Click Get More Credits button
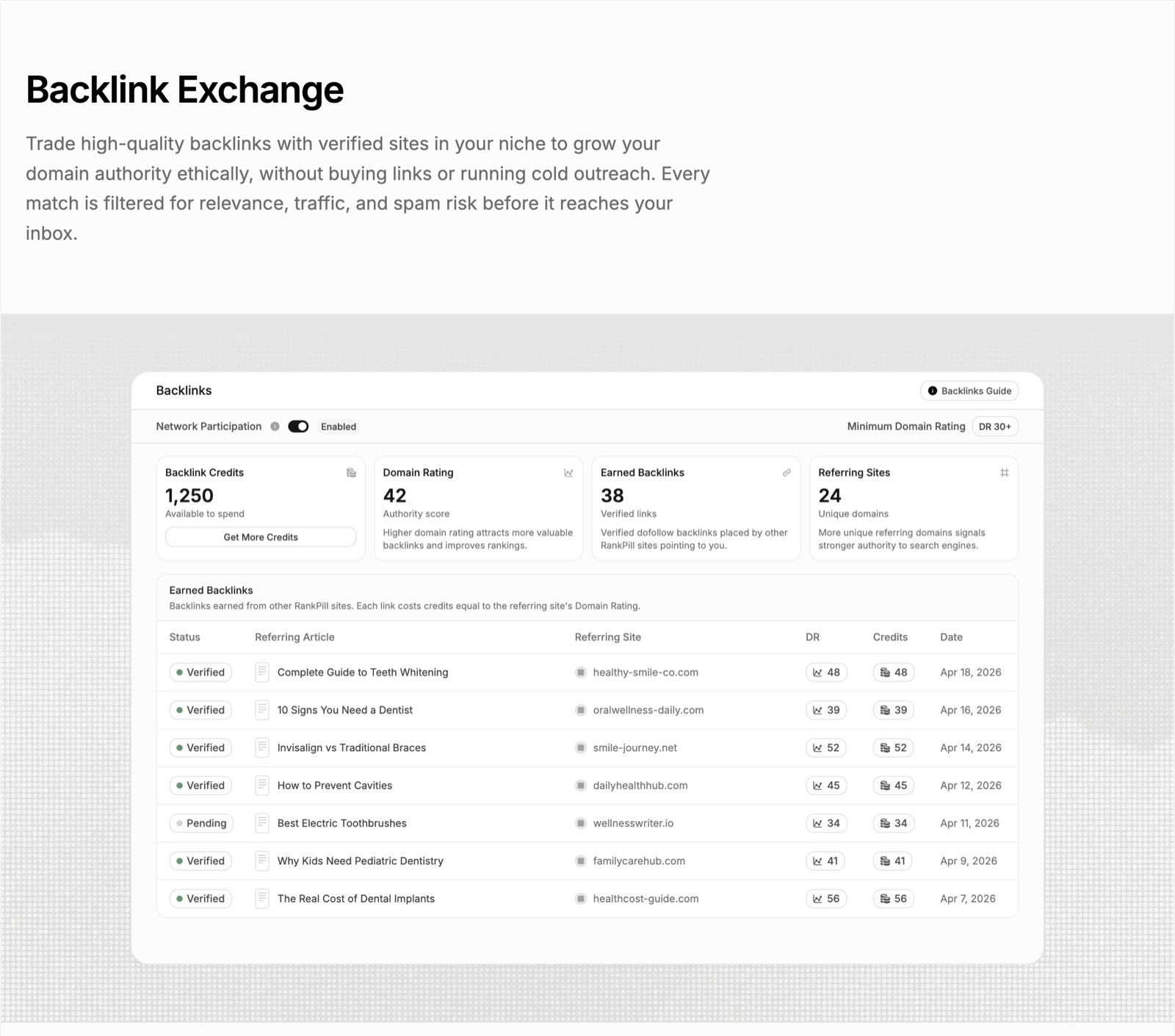Screen dimensions: 1175x1036 click(261, 537)
